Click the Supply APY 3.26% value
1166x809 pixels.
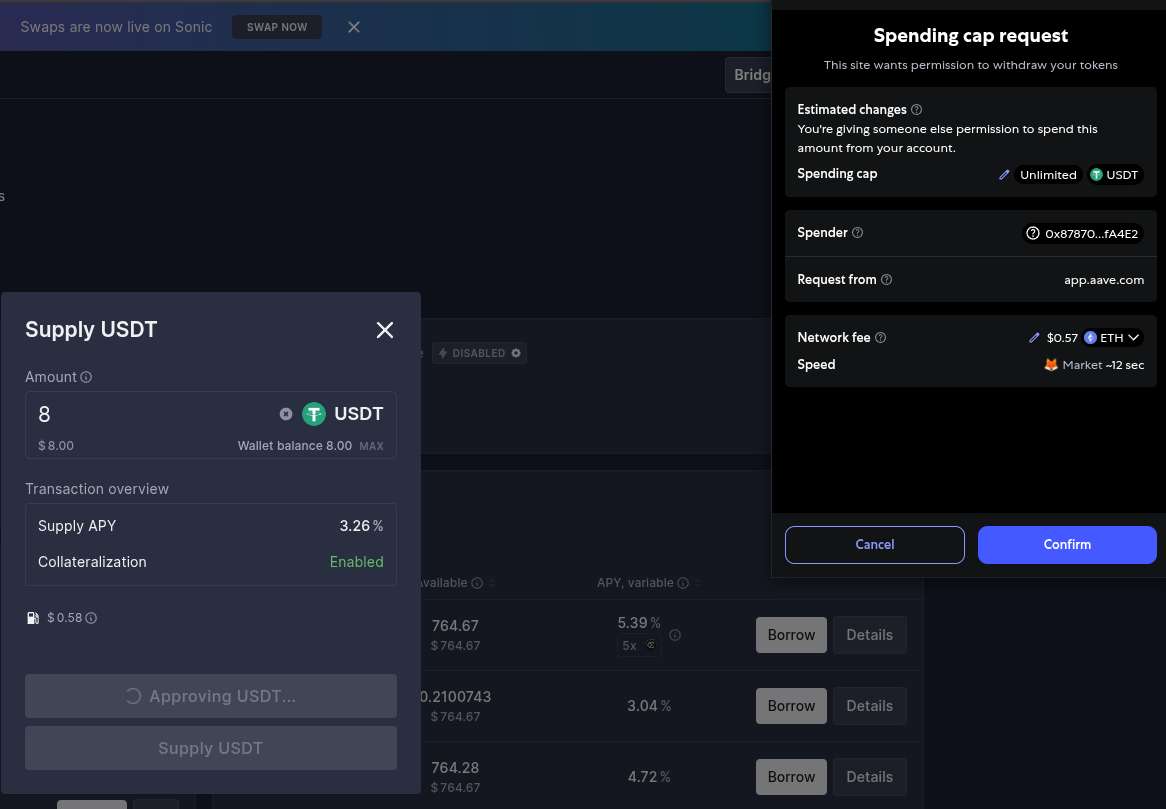[x=361, y=526]
